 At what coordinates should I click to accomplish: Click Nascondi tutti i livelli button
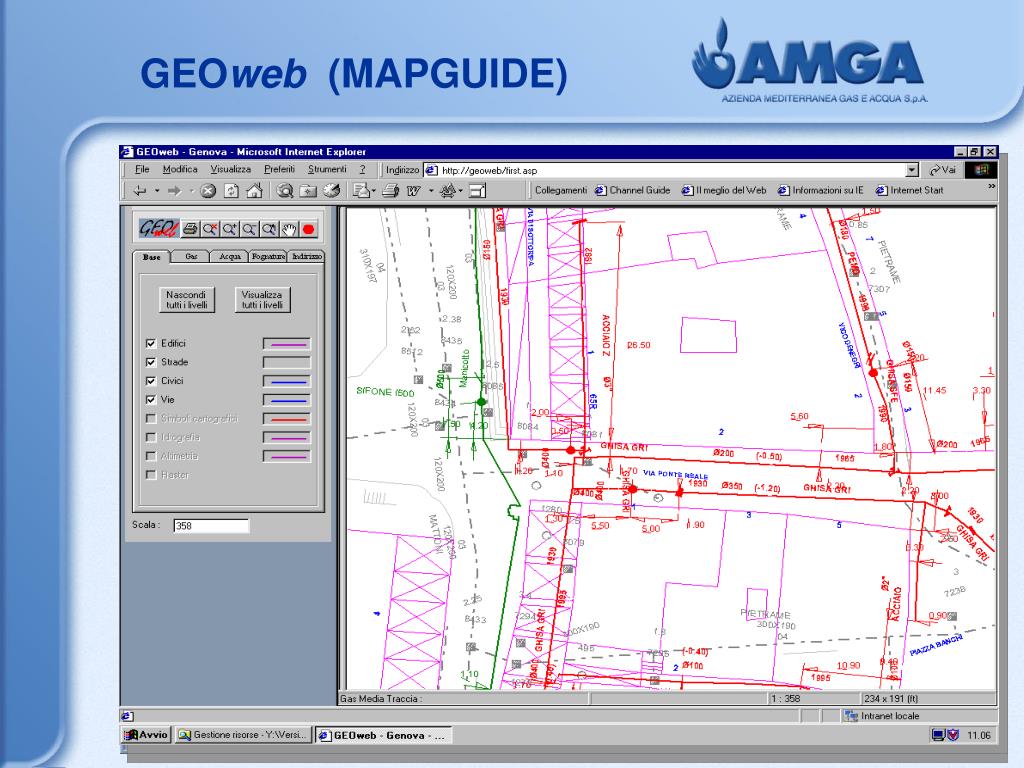pos(187,300)
